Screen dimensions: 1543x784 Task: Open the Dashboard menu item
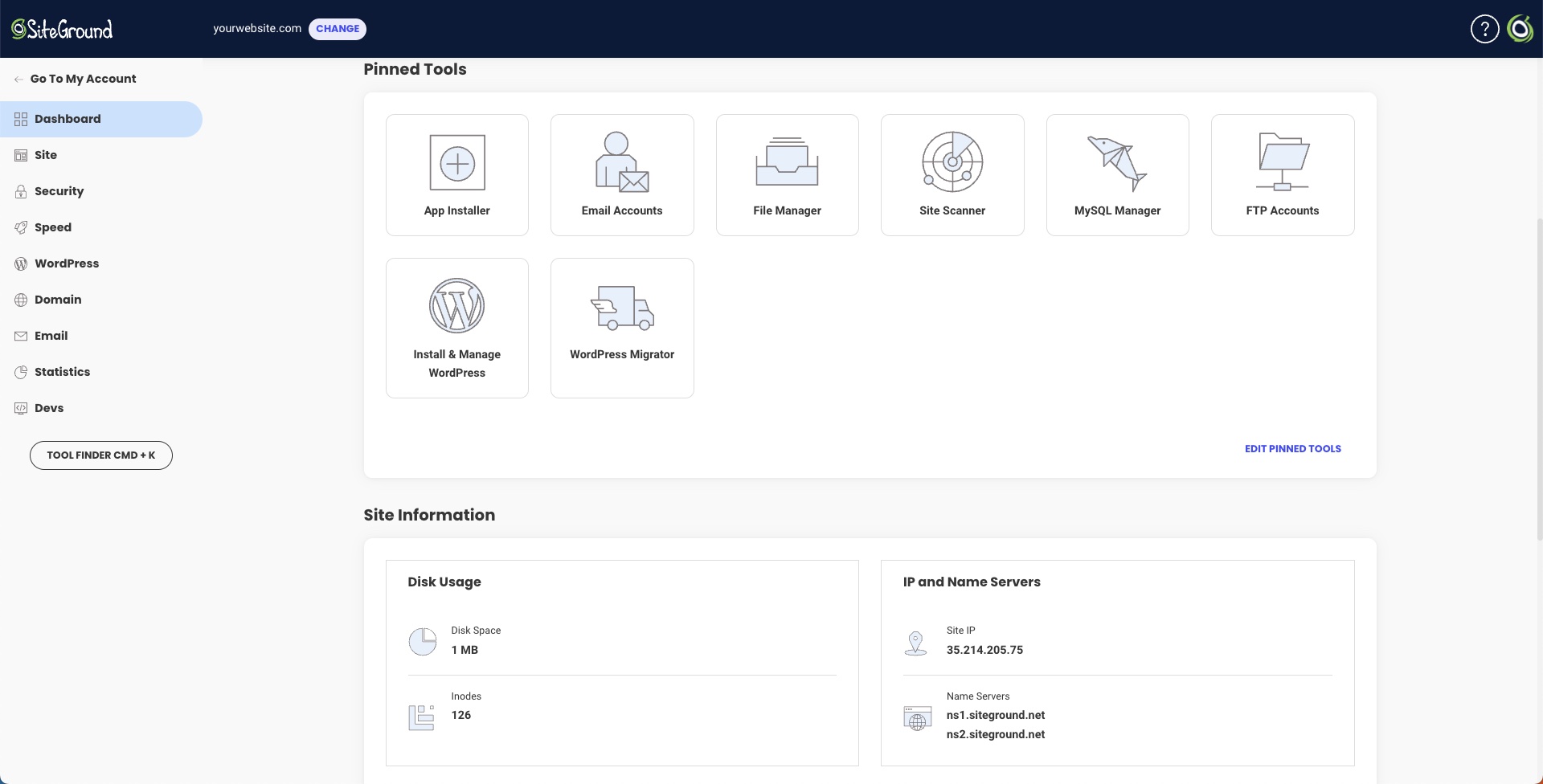(101, 119)
